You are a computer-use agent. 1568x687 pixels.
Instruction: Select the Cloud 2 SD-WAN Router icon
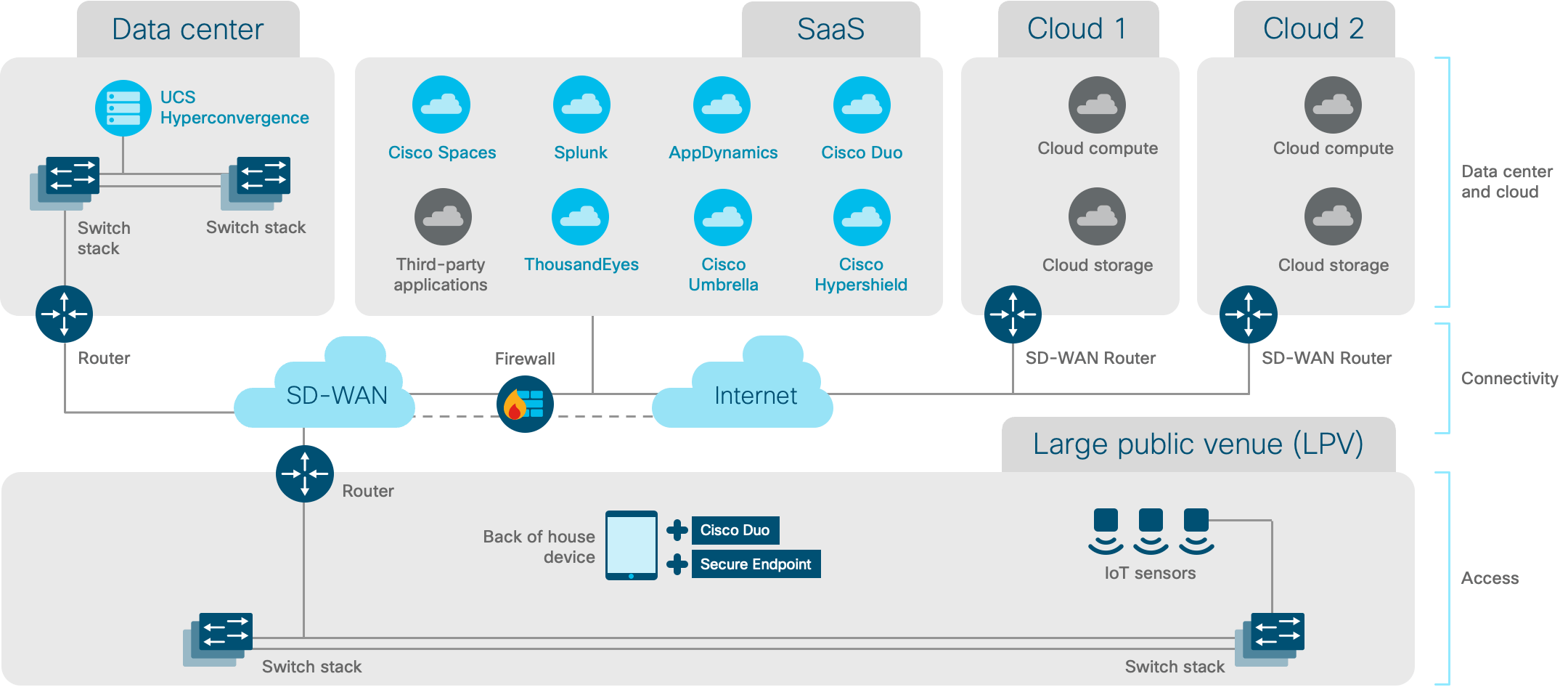click(x=1249, y=314)
